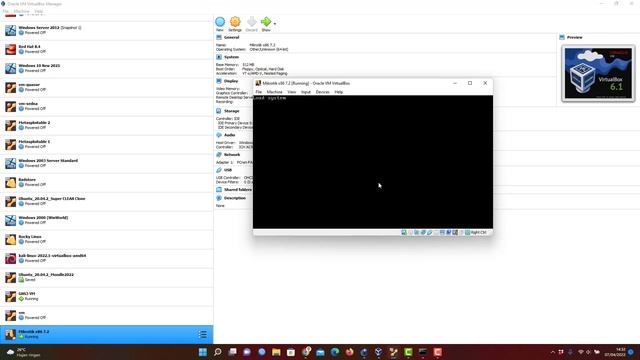Click inside the black Mikrotik VM console

coord(373,162)
